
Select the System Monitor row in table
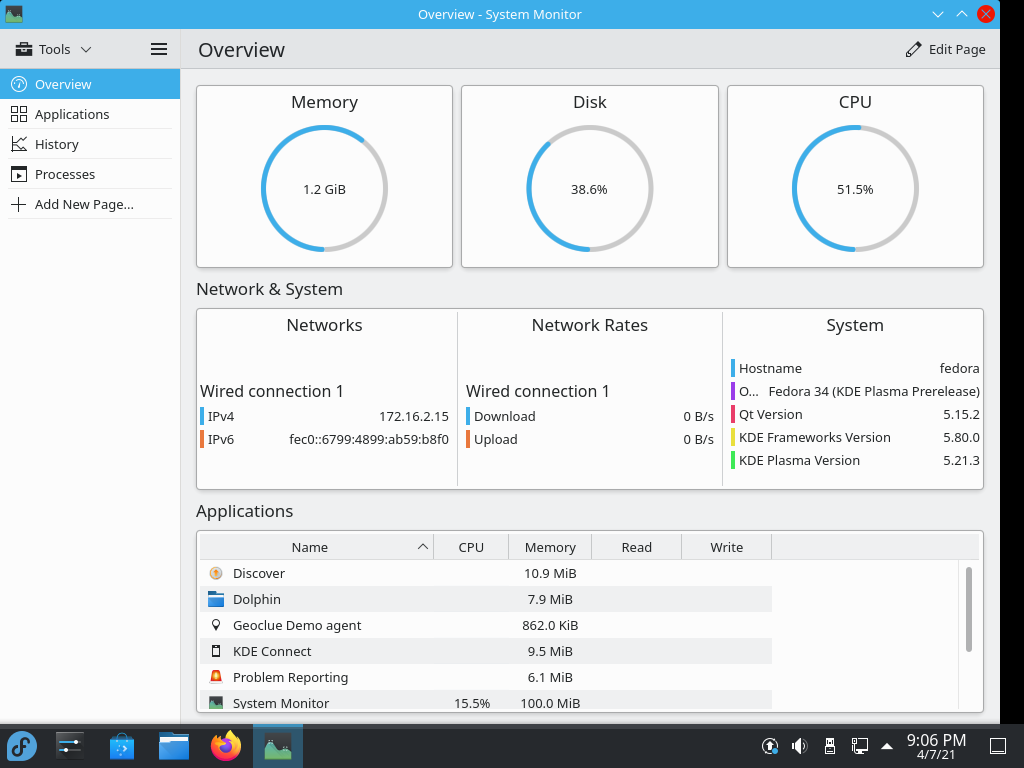[485, 702]
